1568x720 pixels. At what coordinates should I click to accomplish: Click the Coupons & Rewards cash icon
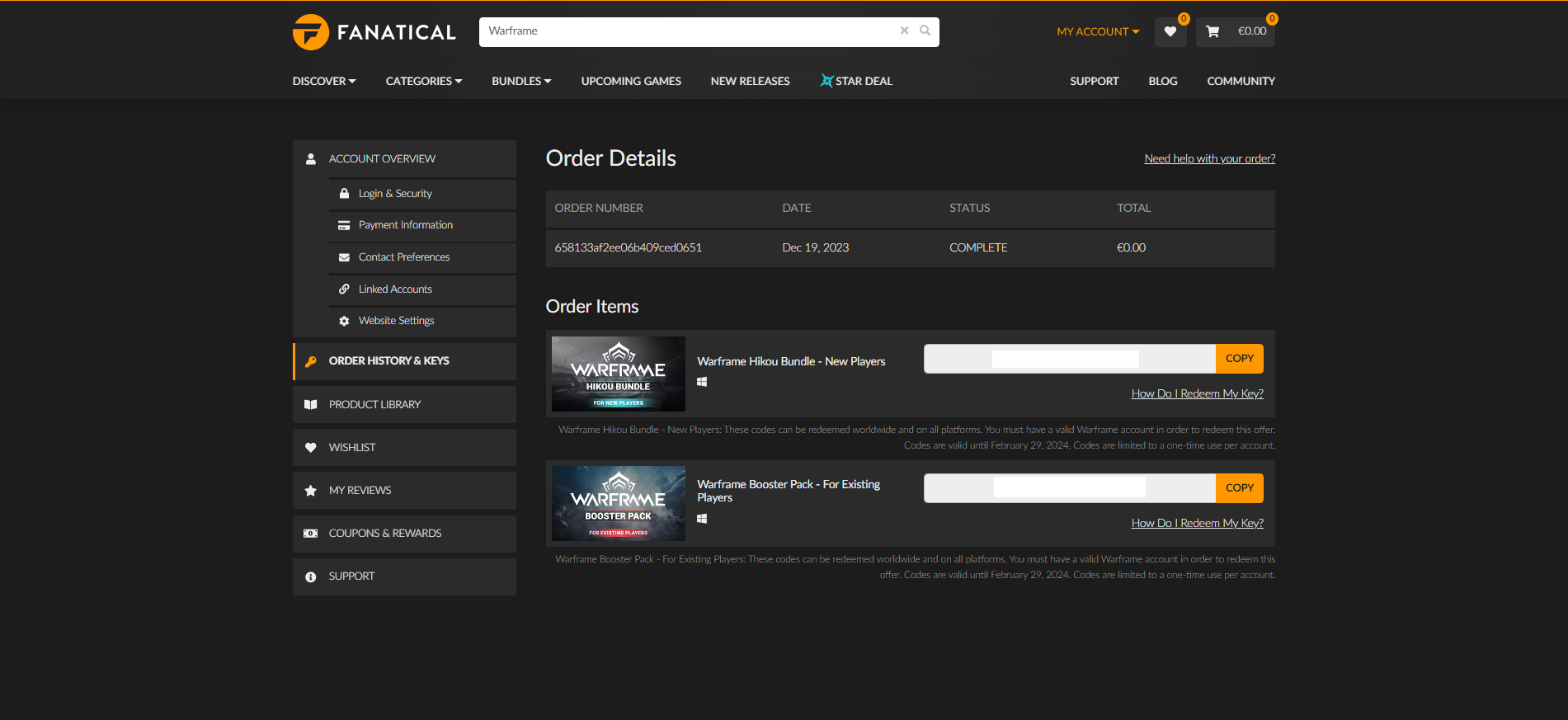311,534
